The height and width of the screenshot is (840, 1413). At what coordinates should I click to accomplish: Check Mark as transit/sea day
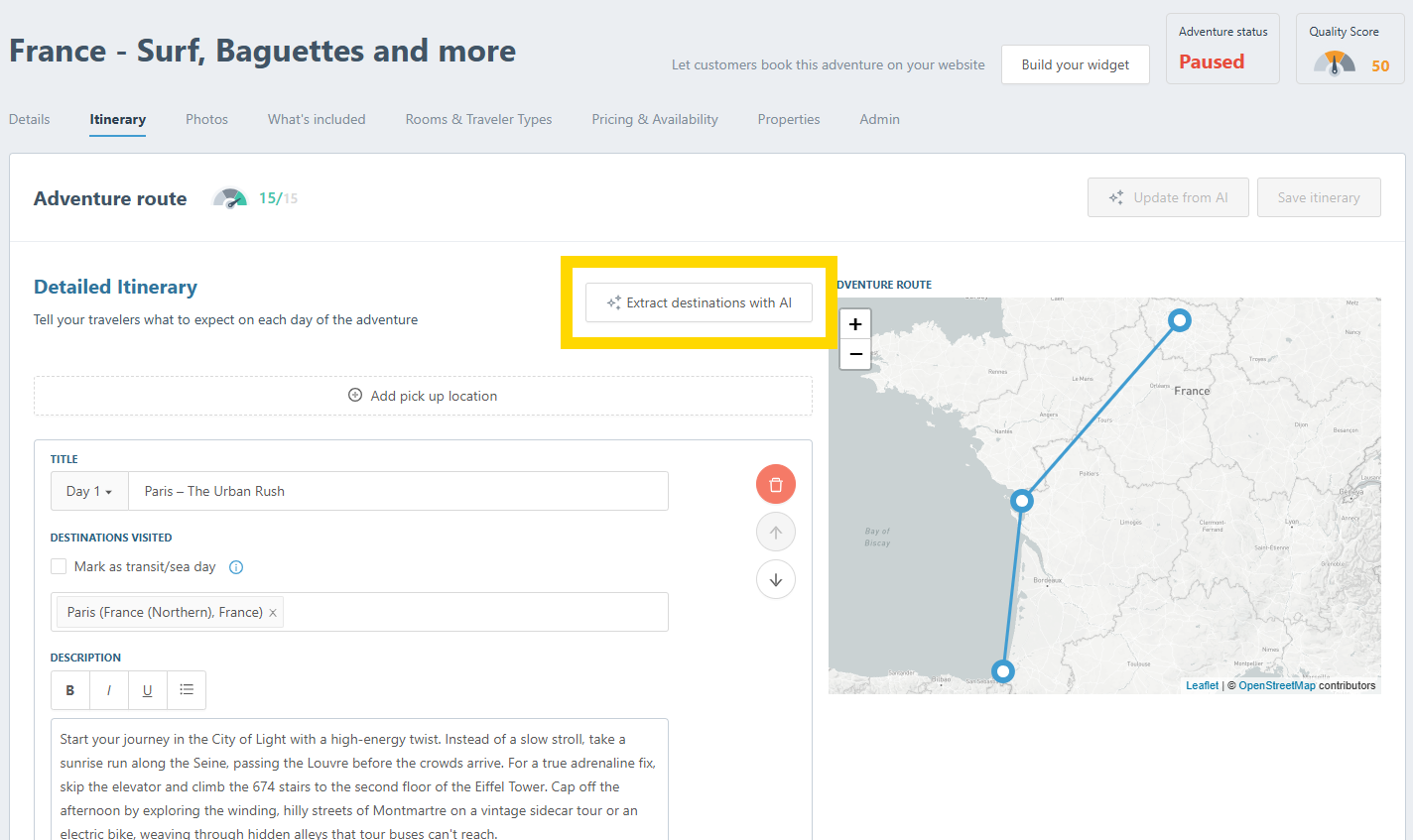pyautogui.click(x=59, y=566)
